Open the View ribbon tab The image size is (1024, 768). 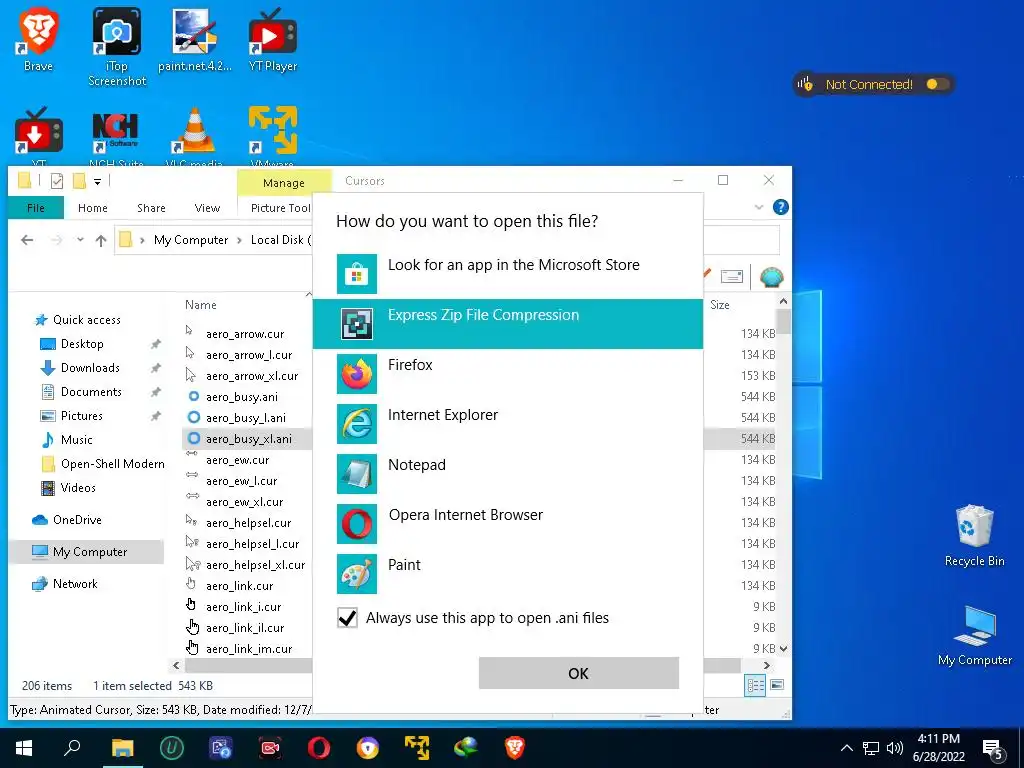coord(207,208)
